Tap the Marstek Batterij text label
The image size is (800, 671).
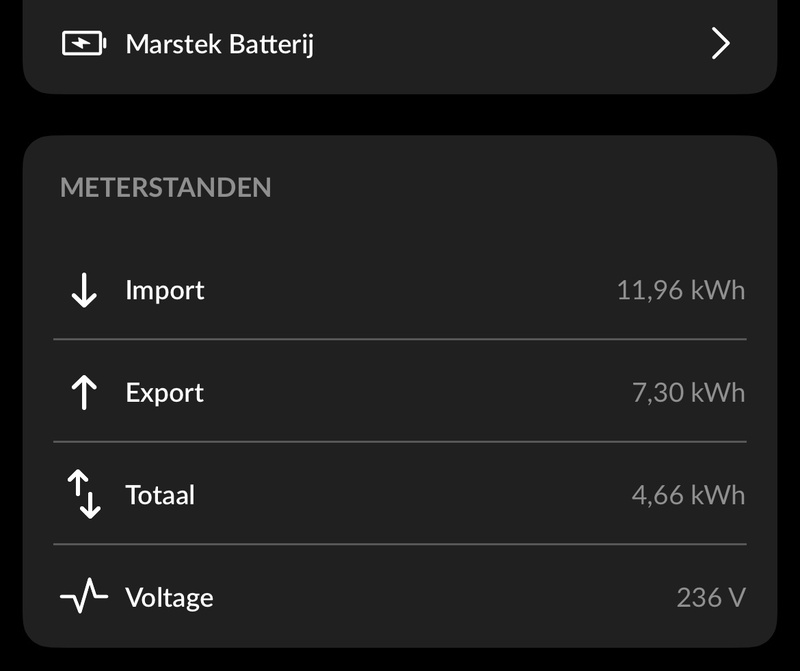pyautogui.click(x=220, y=44)
